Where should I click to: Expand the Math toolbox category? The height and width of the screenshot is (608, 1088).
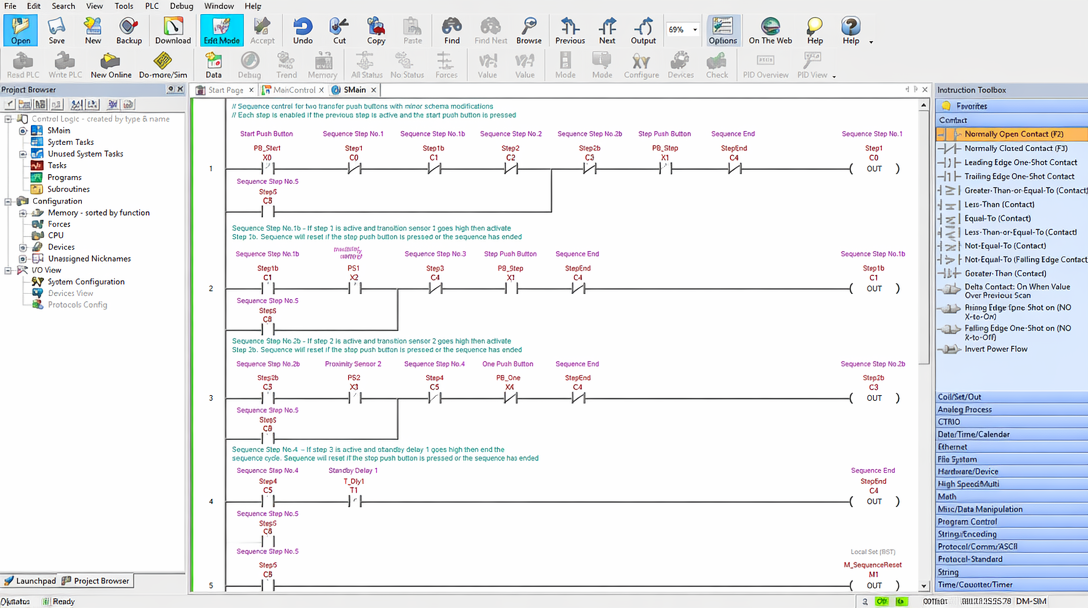(1012, 497)
